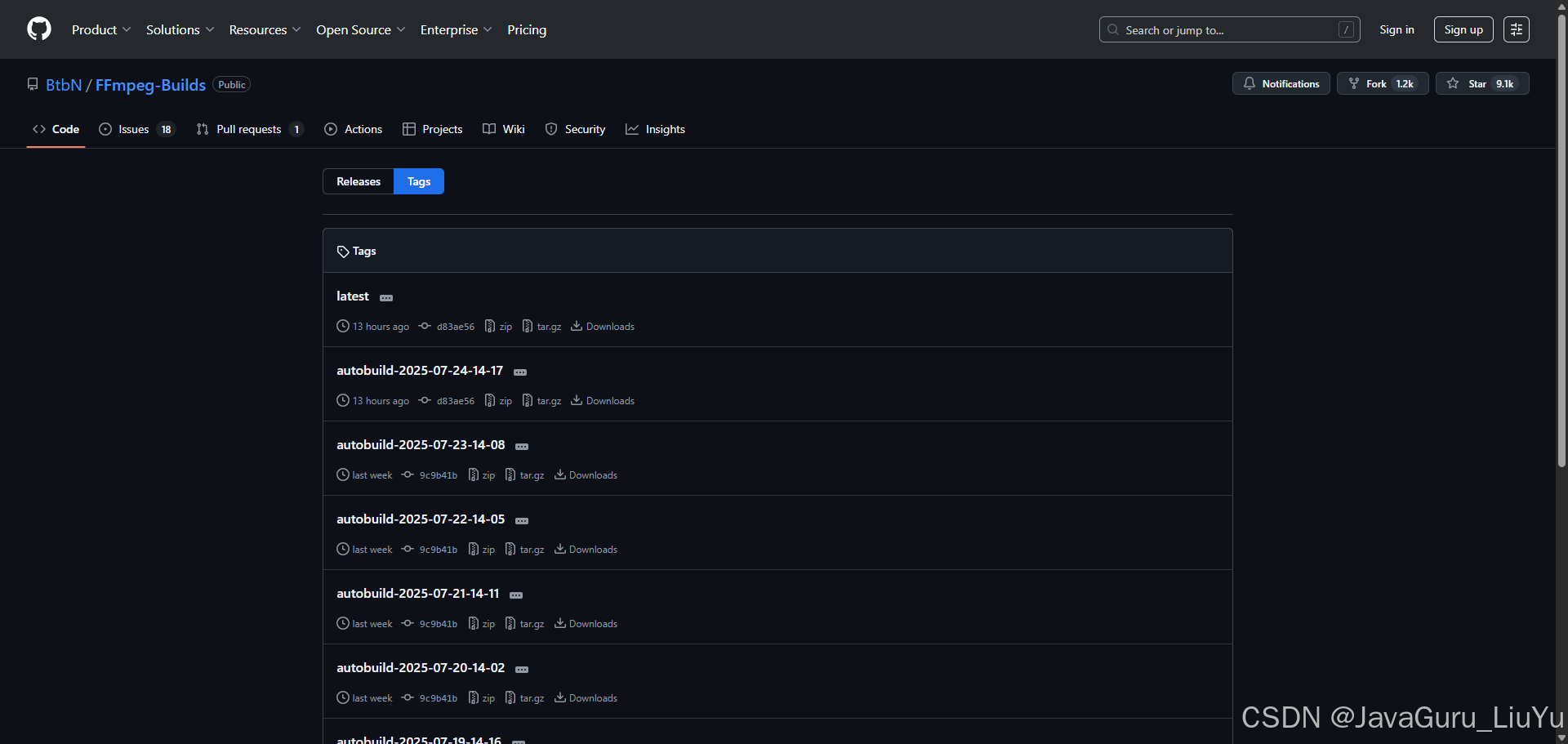
Task: Download zip for autobuild-2025-07-24-14-17
Action: coord(499,401)
